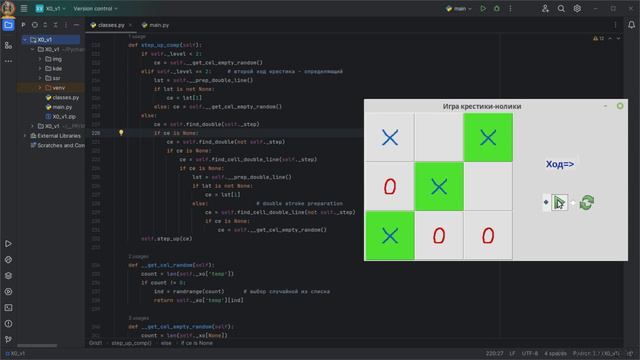The height and width of the screenshot is (360, 640).
Task: Open editor tabs options menu
Action: click(616, 25)
